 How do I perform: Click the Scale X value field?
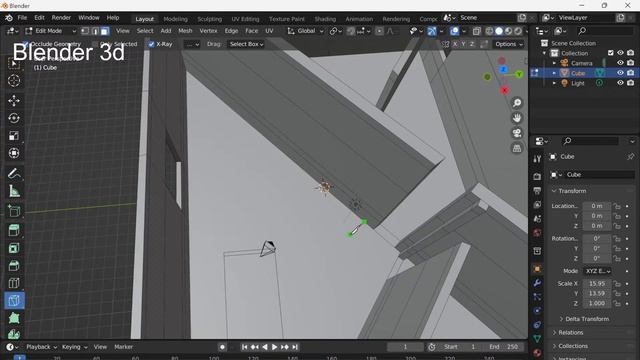[x=597, y=283]
